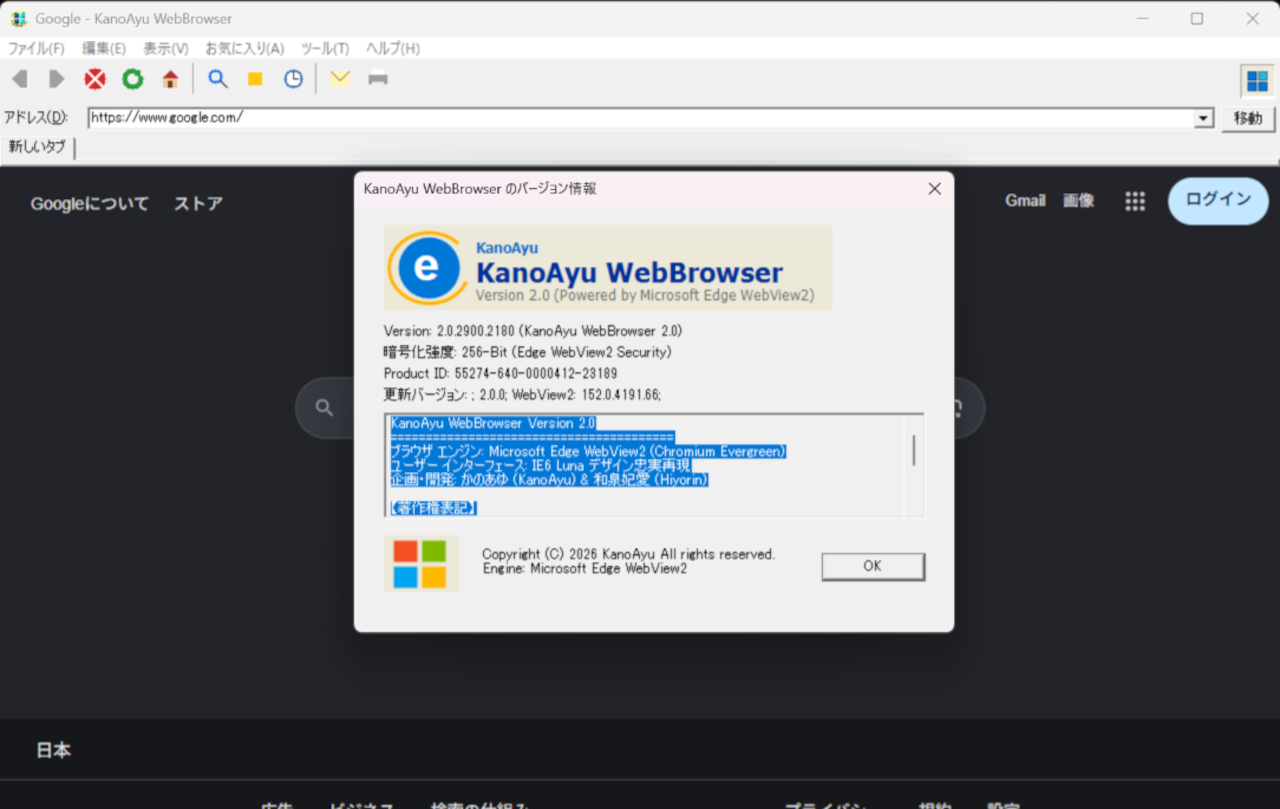Click the Windows flag throbber icon
Viewport: 1280px width, 809px height.
coord(1257,81)
